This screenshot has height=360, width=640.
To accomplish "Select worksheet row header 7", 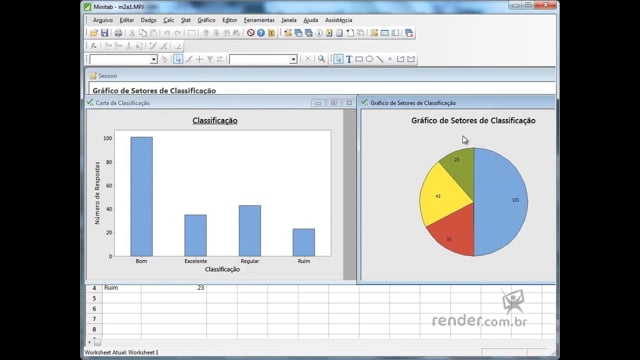I will (x=94, y=319).
